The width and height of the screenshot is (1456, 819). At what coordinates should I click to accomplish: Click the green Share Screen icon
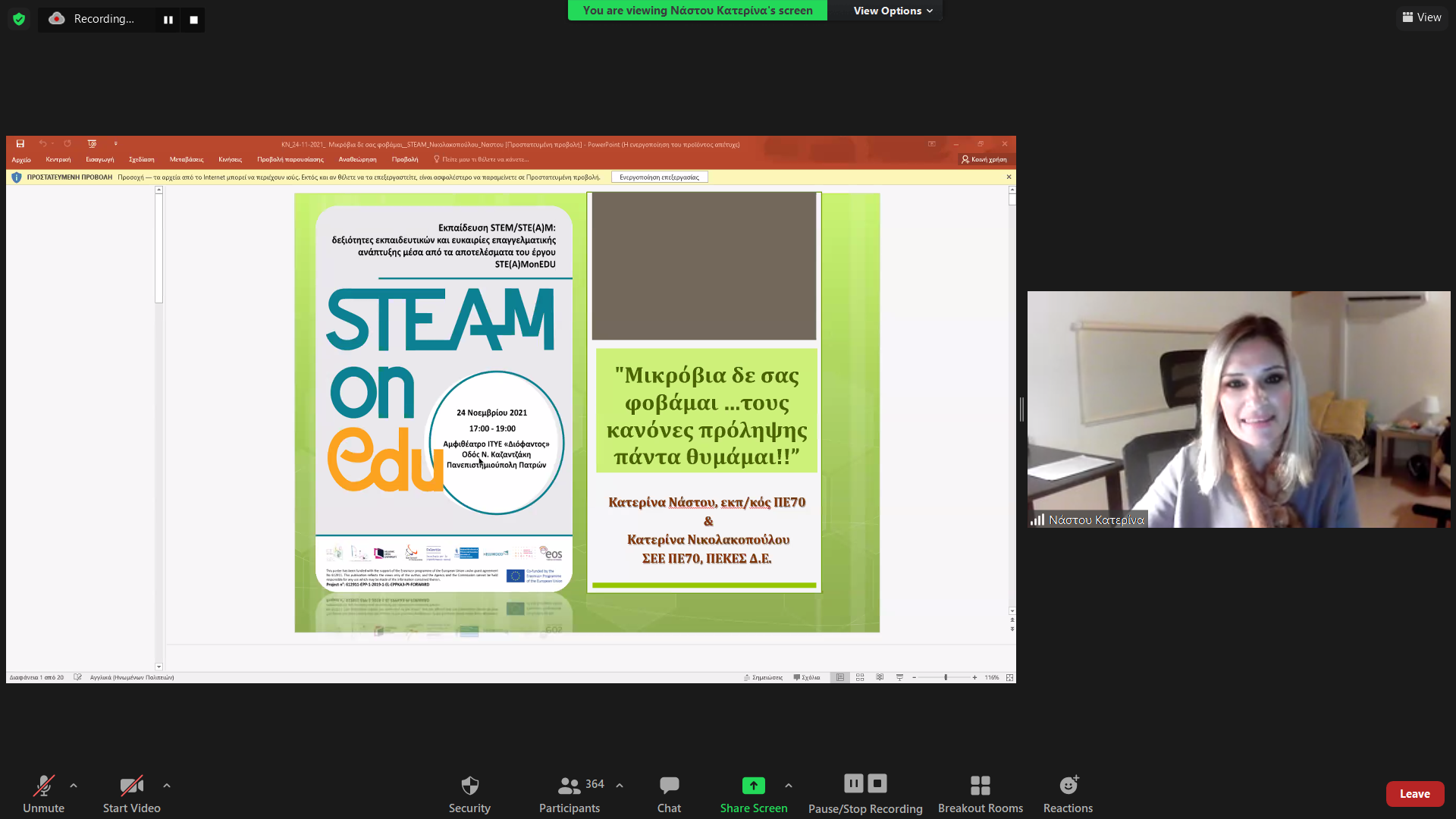pyautogui.click(x=753, y=786)
